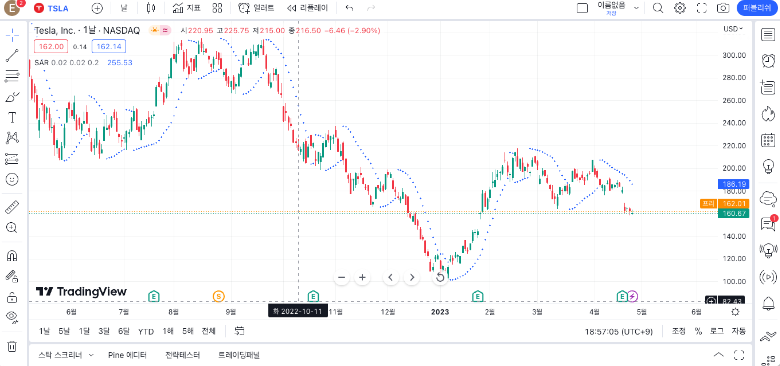Select the trend line drawing tool

(12, 55)
